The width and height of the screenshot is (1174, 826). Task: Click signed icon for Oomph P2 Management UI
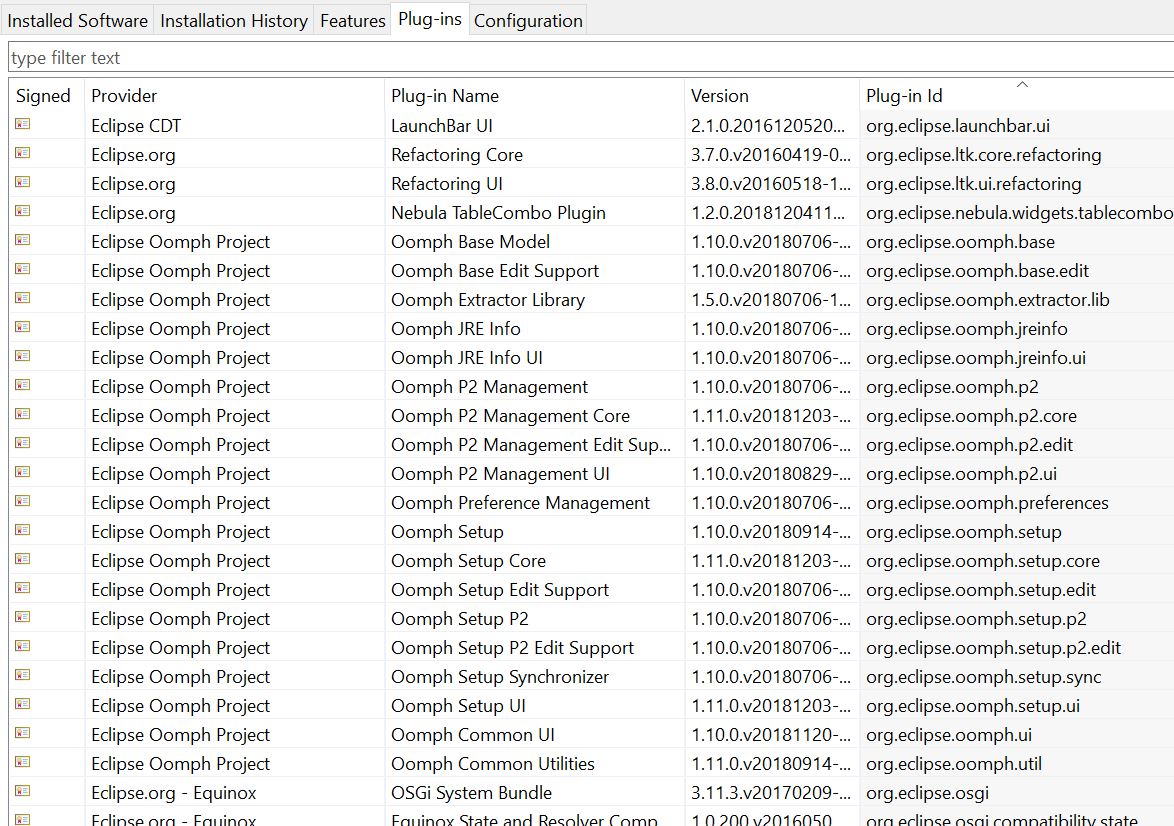[22, 473]
